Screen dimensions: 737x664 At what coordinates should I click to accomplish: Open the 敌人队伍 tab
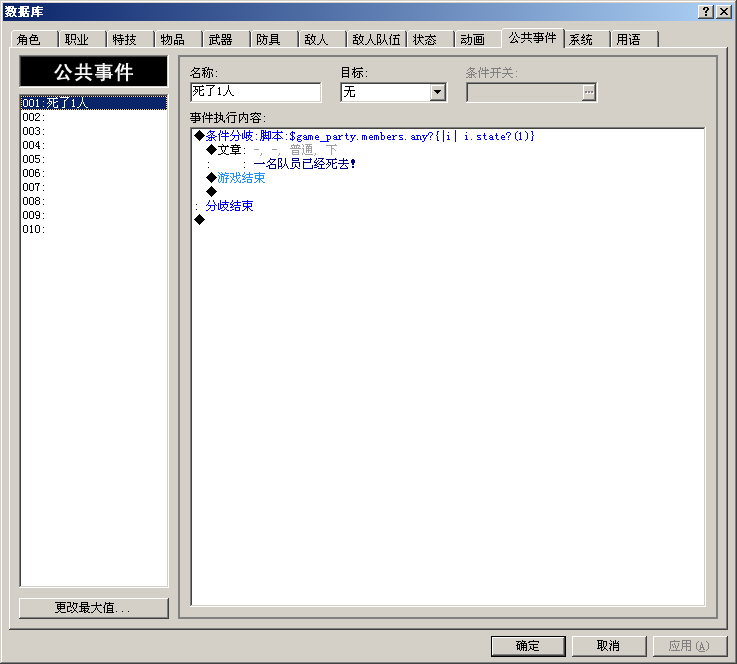pyautogui.click(x=376, y=39)
